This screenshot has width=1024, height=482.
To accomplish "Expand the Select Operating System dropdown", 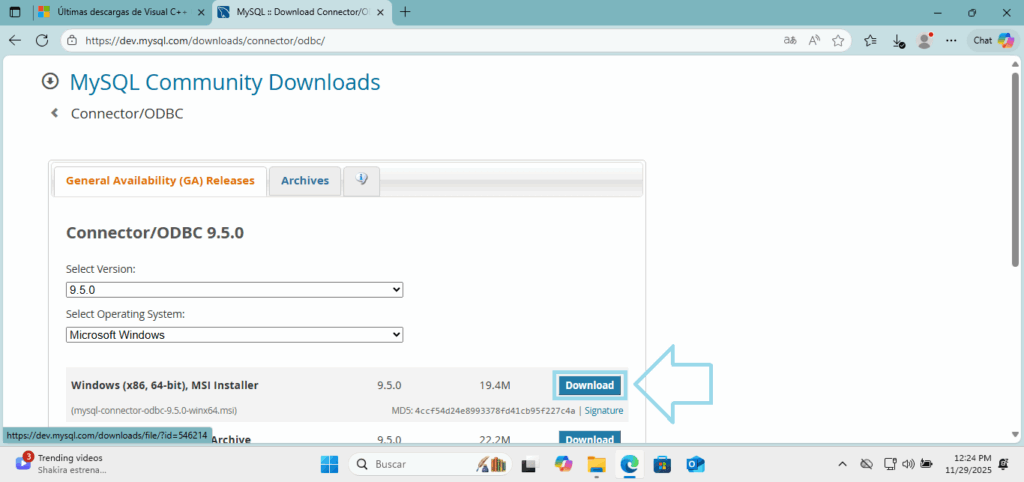I will coord(234,335).
